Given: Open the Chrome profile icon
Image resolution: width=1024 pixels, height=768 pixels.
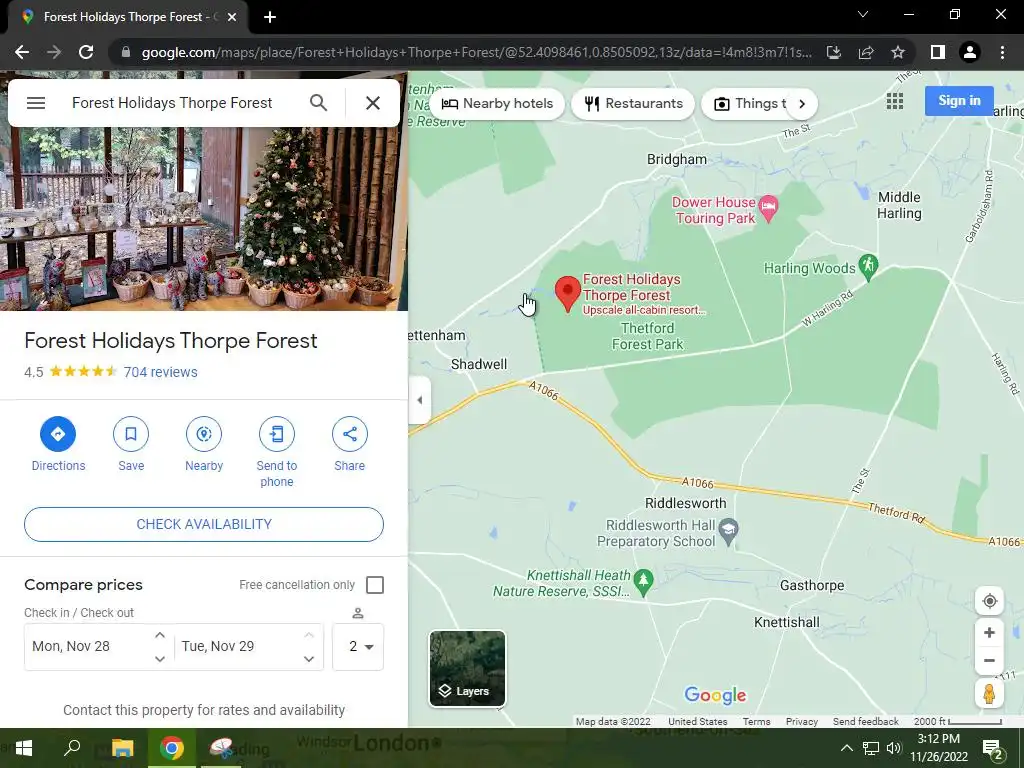Looking at the screenshot, I should coord(970,52).
